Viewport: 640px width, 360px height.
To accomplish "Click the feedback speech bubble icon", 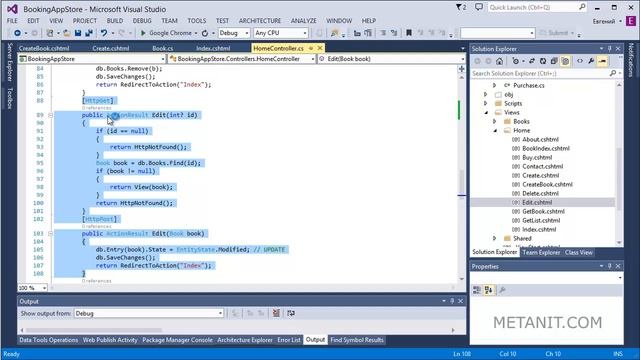I will [479, 7].
